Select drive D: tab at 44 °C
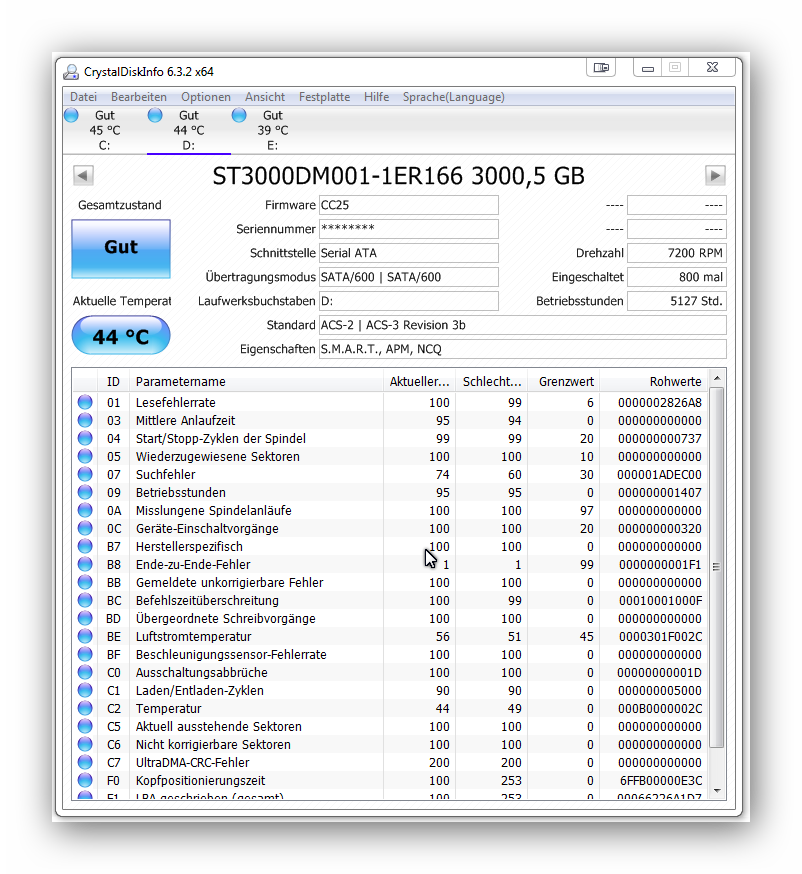 point(188,130)
